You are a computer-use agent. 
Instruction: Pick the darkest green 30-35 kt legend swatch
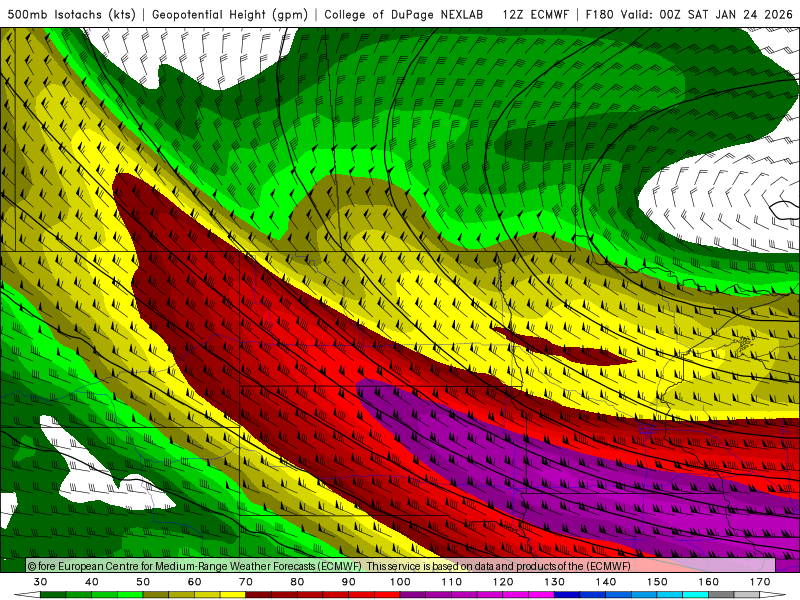point(53,595)
